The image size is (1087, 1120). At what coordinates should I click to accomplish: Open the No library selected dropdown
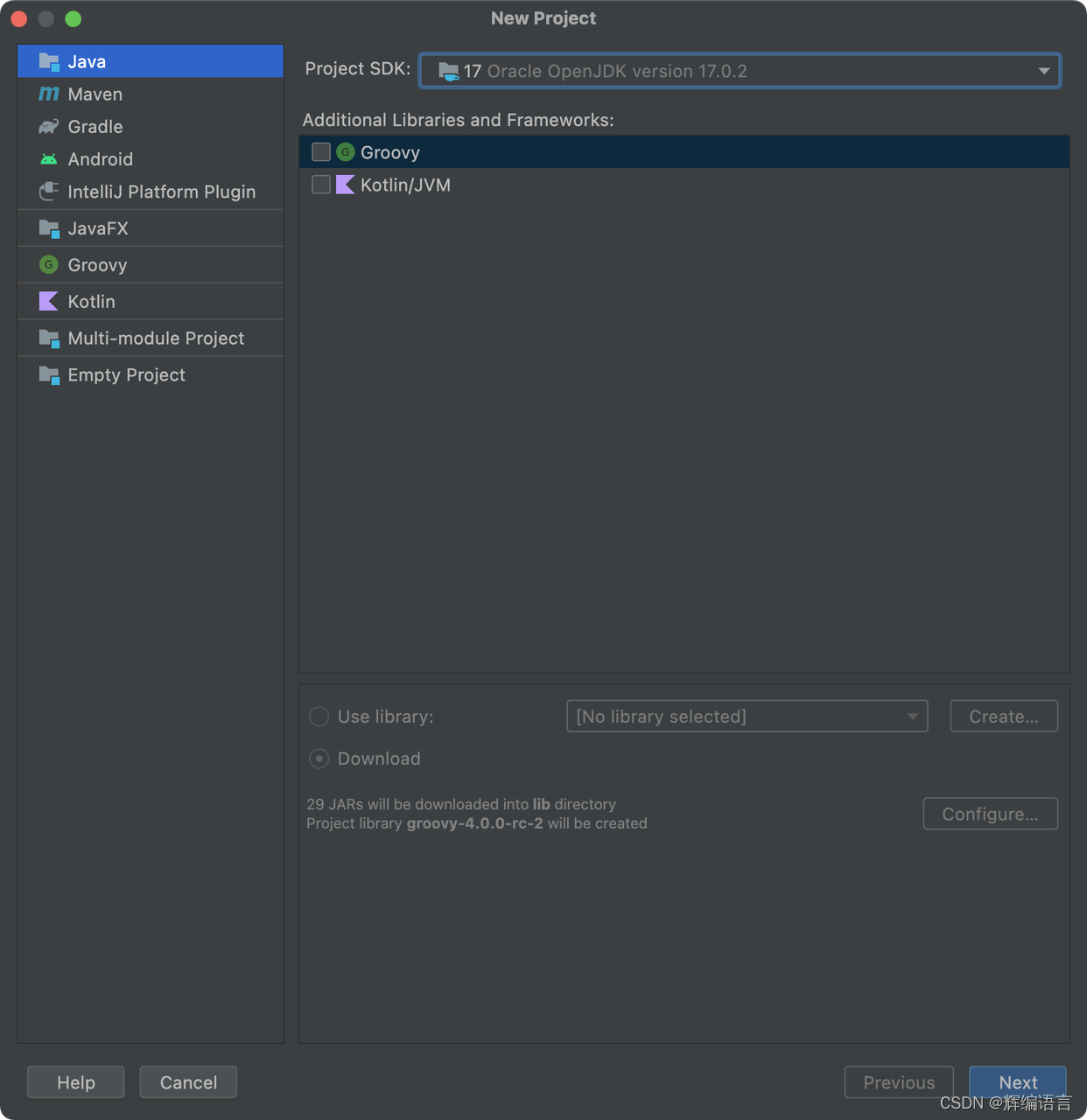coord(747,717)
